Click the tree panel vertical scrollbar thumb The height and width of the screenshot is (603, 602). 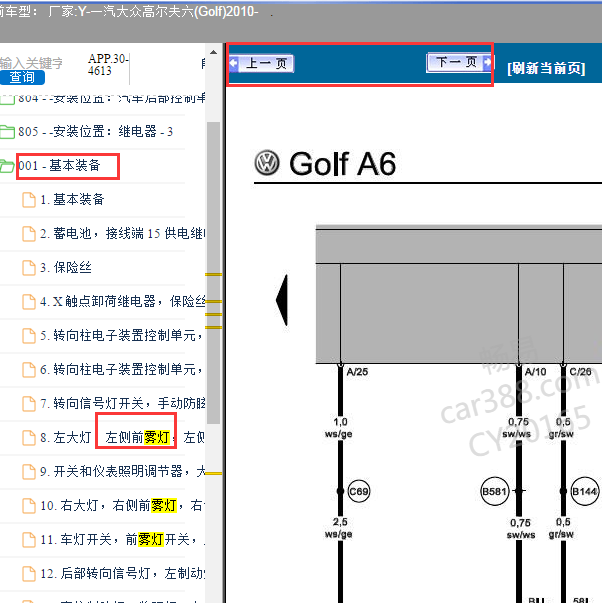pyautogui.click(x=213, y=273)
